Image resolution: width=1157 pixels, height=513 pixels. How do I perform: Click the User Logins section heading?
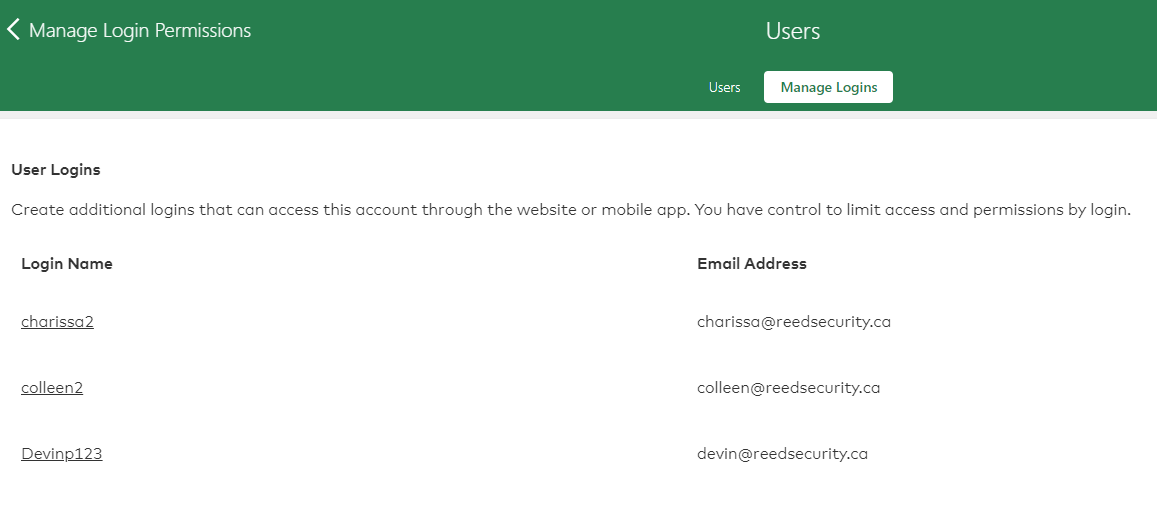[56, 170]
